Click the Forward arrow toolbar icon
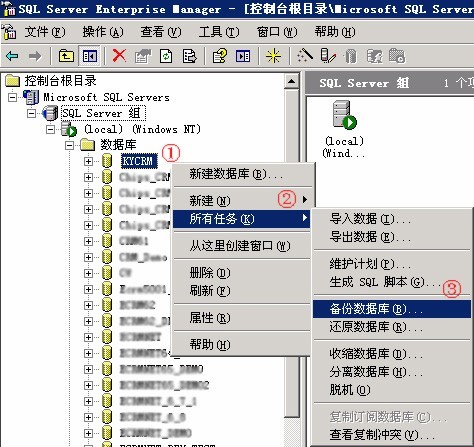This screenshot has height=447, width=474. tap(35, 56)
